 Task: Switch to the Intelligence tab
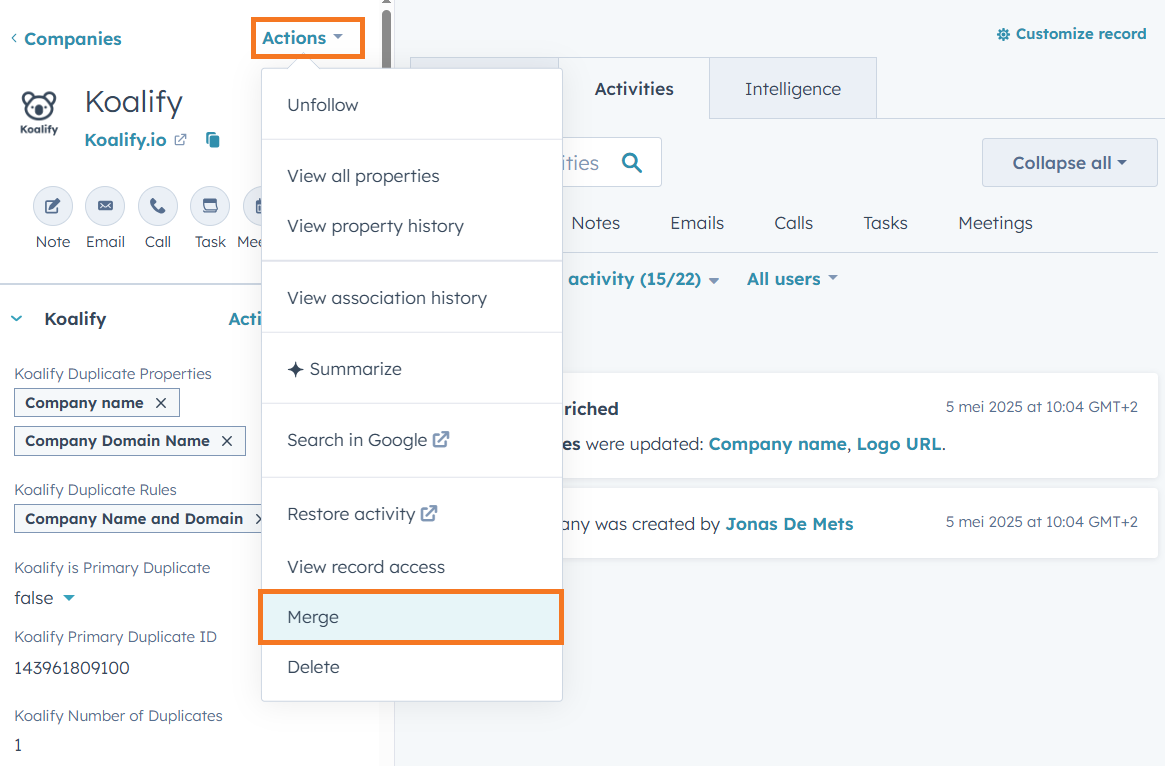[x=792, y=88]
